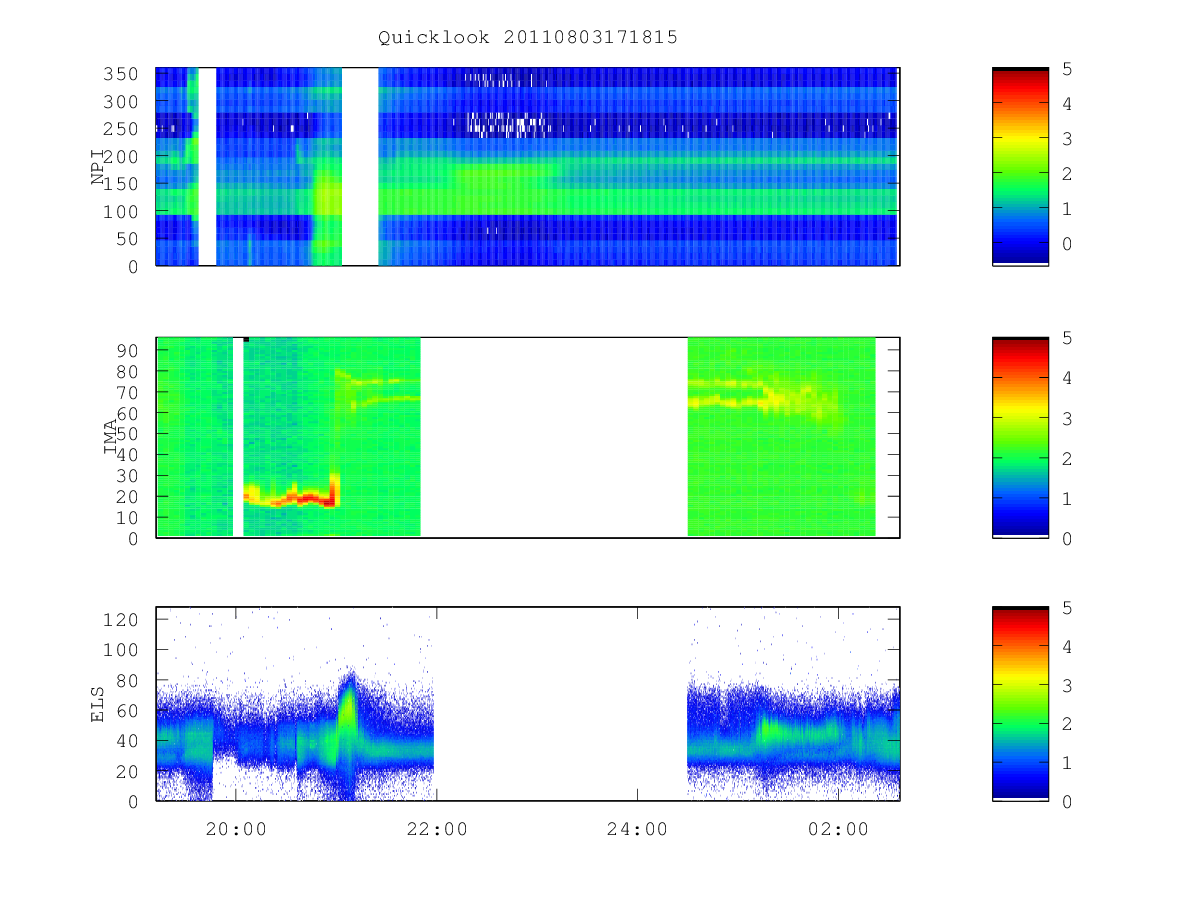Click the 24:00 time axis label
Viewport: 1200px width, 900px height.
pos(638,828)
